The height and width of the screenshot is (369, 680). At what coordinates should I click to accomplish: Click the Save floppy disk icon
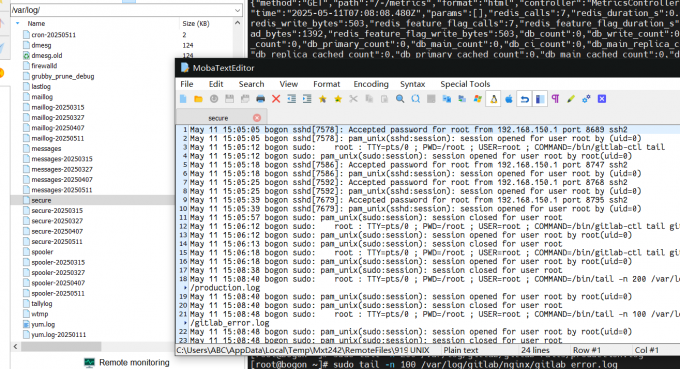229,99
